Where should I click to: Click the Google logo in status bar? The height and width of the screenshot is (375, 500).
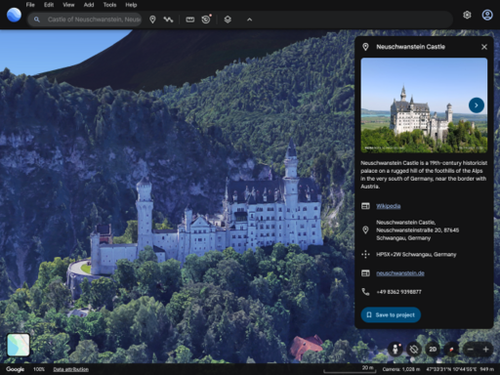(15, 369)
